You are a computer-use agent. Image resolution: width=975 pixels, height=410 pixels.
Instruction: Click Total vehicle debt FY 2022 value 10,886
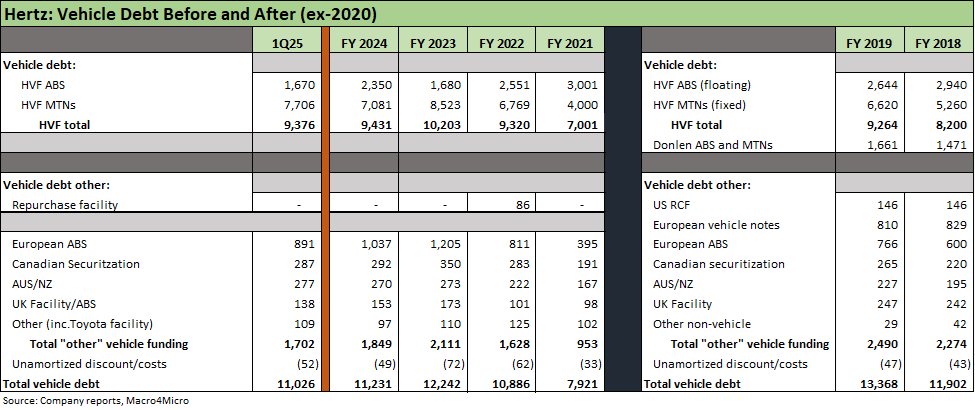tap(511, 384)
